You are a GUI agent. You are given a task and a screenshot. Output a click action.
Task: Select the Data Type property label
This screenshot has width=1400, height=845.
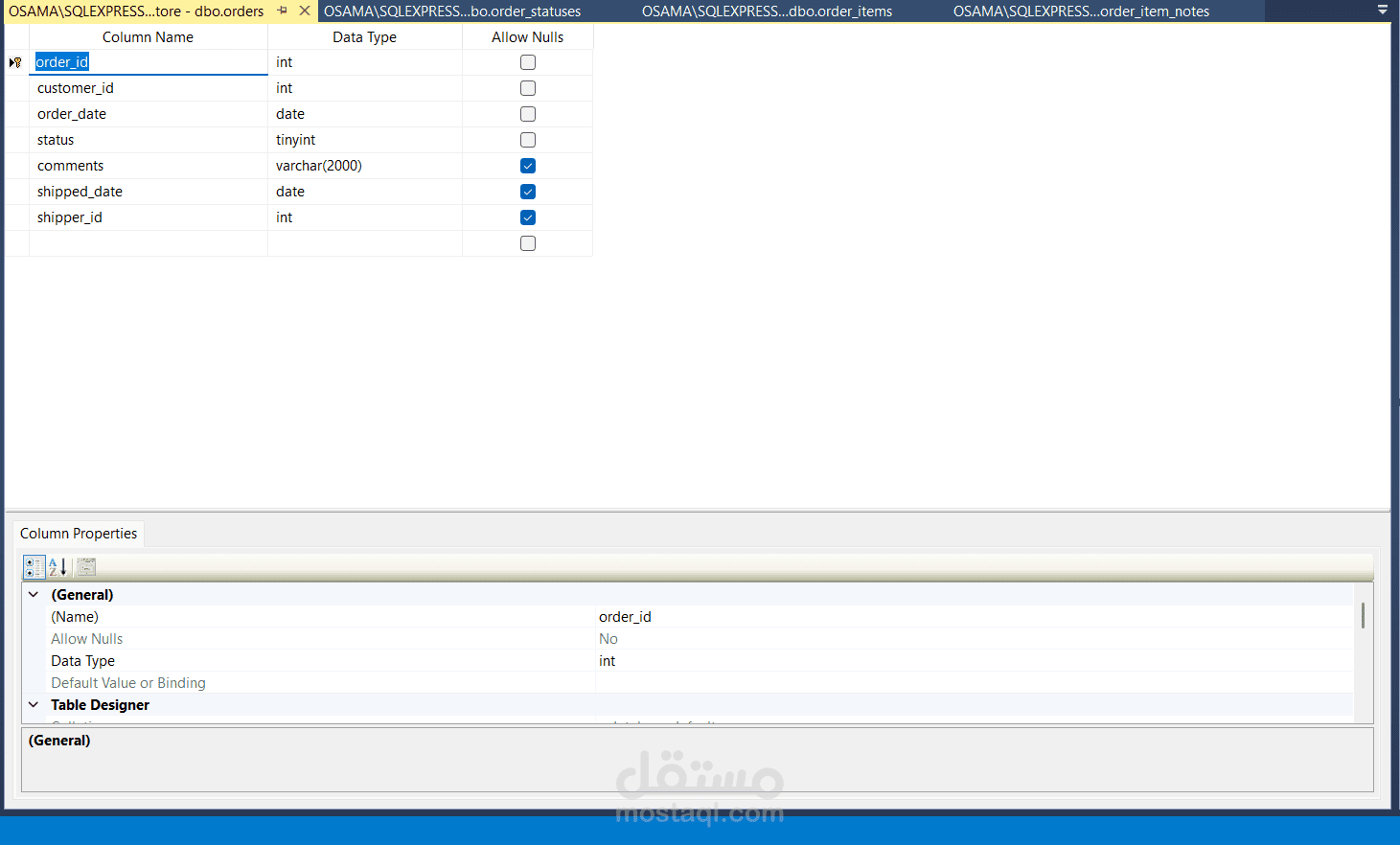tap(82, 661)
